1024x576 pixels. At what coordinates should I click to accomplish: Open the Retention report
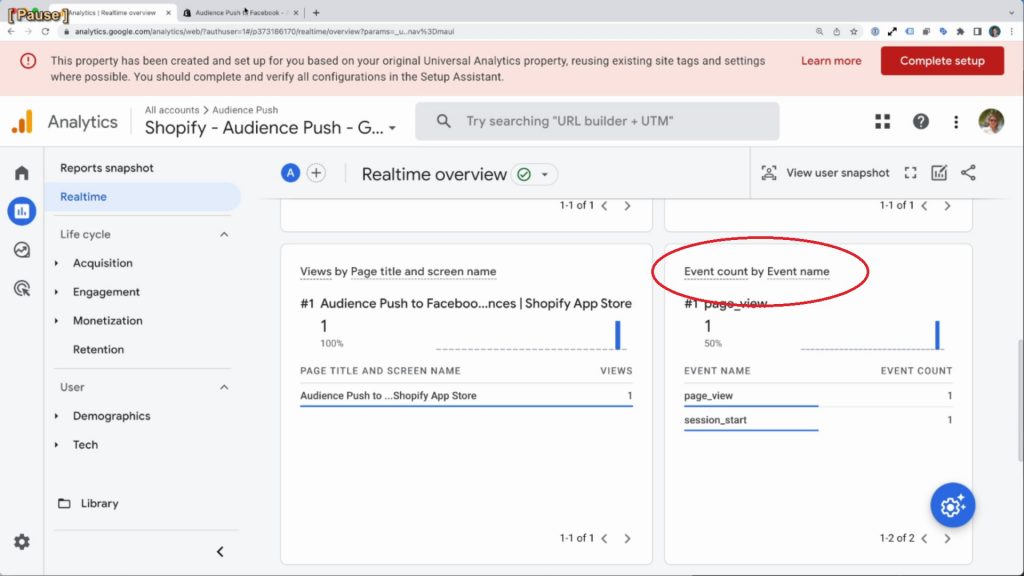coord(98,349)
